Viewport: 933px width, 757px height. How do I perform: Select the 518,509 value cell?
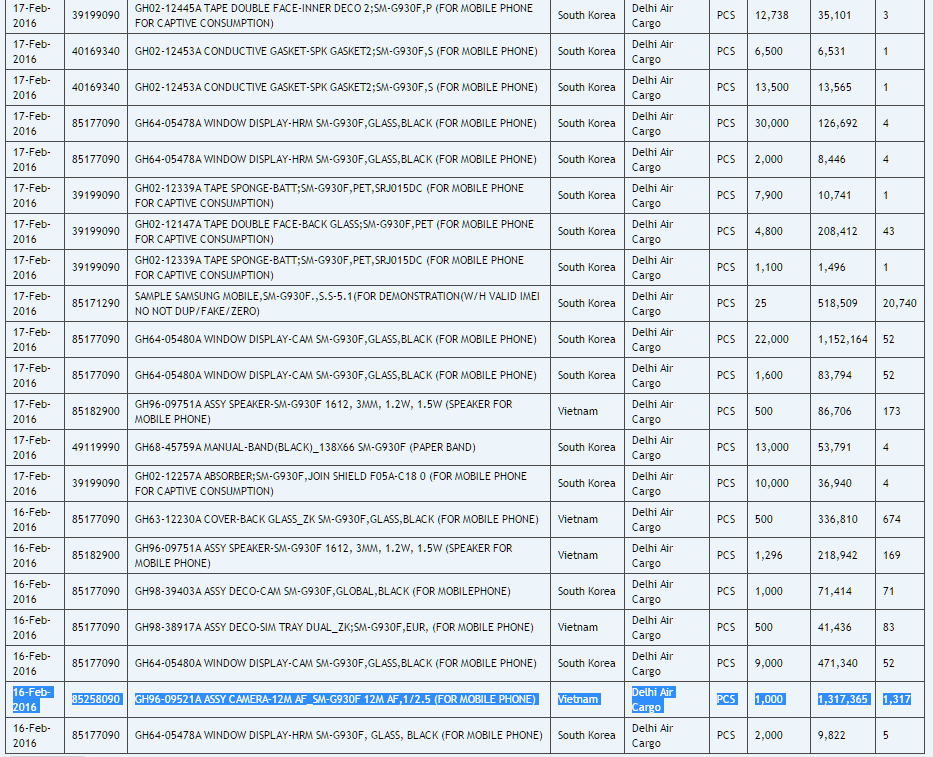(x=837, y=303)
